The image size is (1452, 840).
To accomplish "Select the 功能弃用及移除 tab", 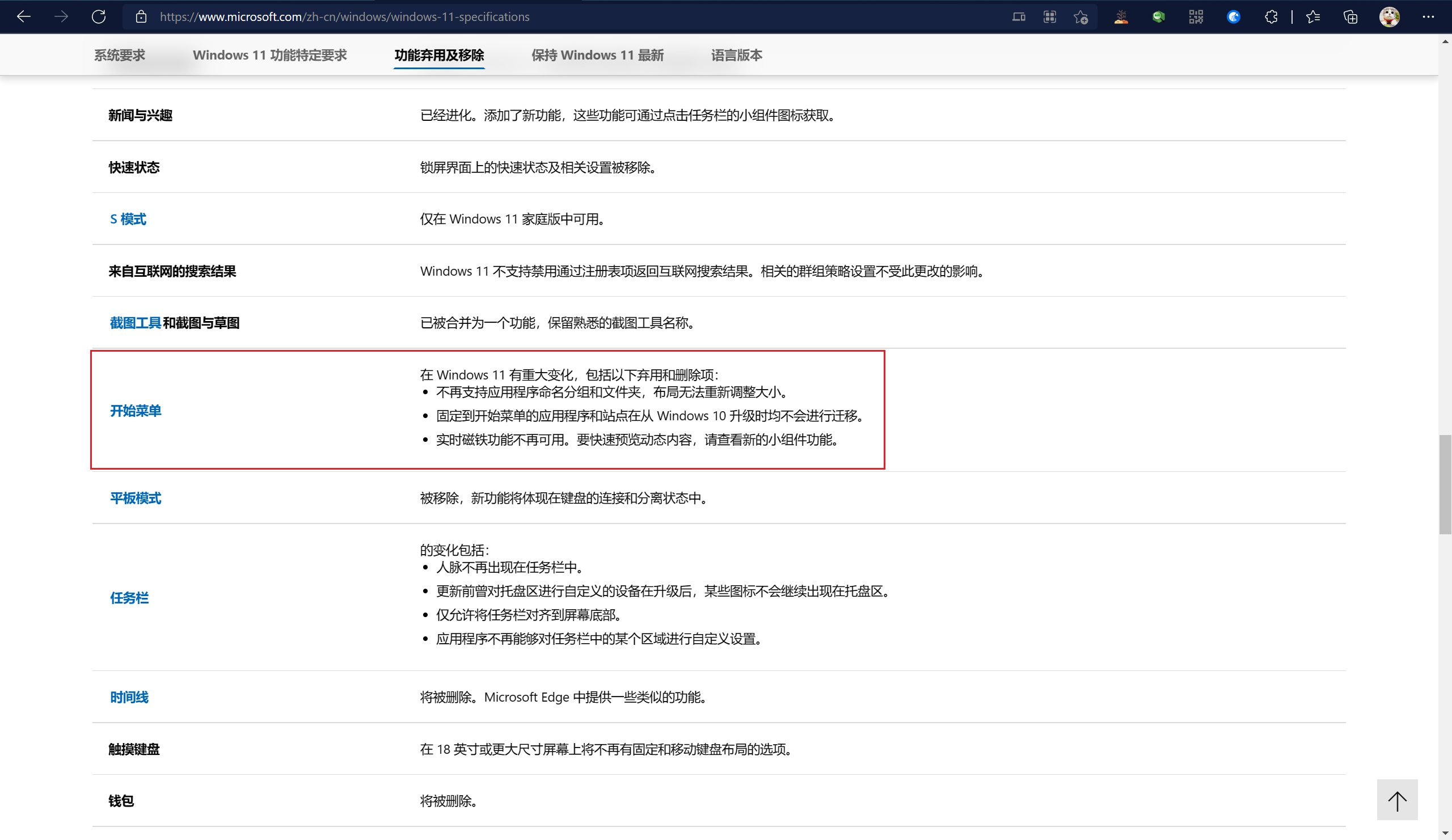I will (x=439, y=54).
